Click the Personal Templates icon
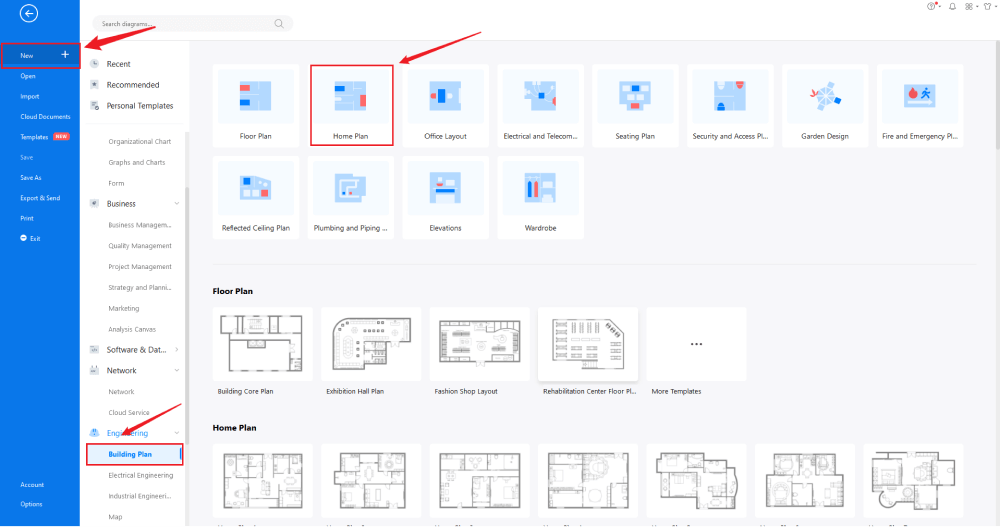 tap(94, 105)
